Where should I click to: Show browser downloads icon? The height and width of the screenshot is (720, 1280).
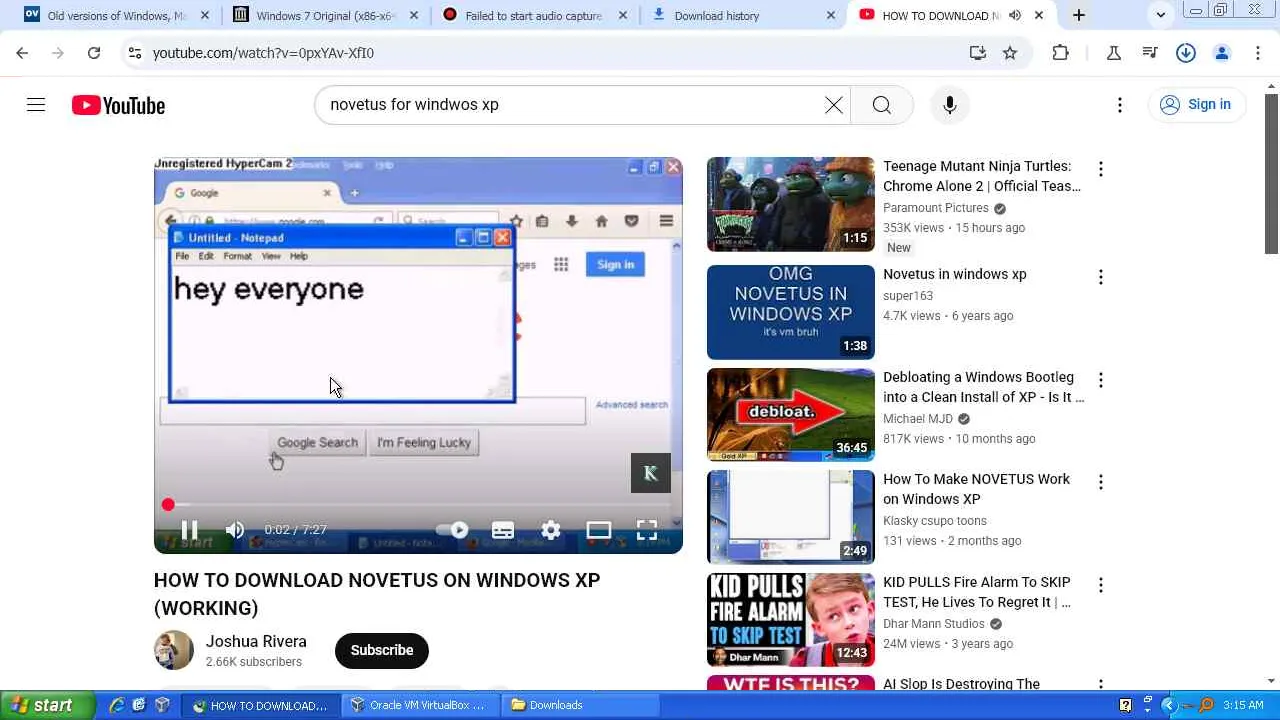pyautogui.click(x=1186, y=53)
